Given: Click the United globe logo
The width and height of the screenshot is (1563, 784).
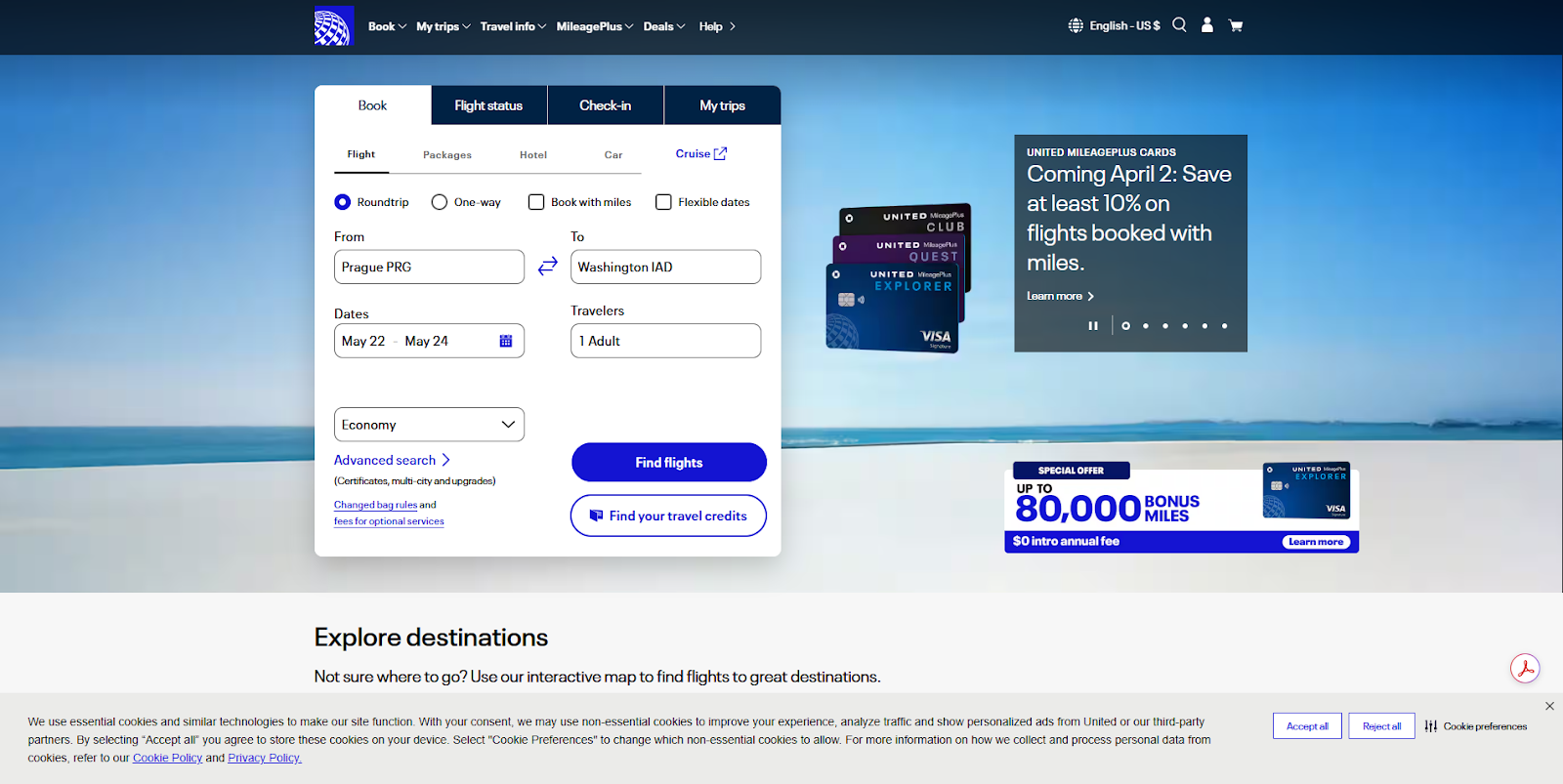Looking at the screenshot, I should point(333,26).
